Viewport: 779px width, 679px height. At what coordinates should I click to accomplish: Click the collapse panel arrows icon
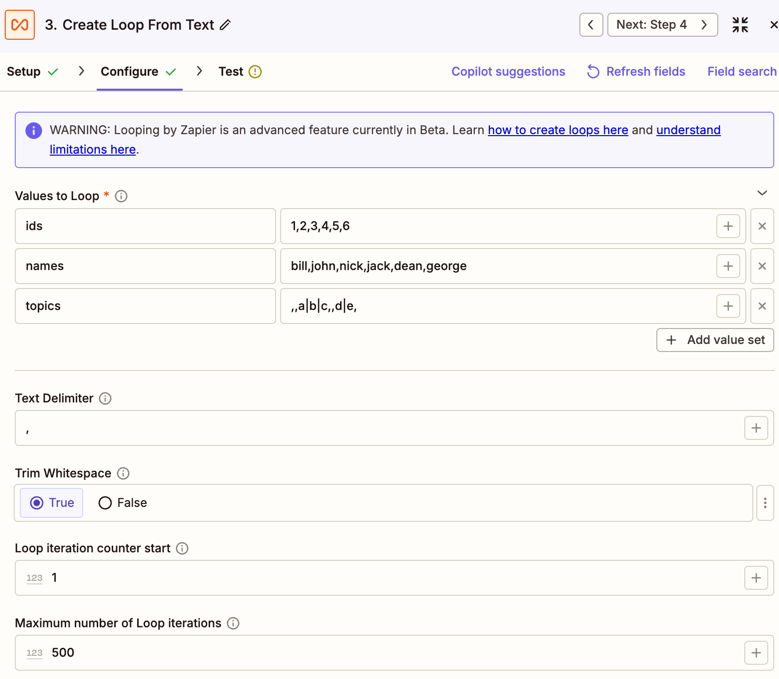[740, 25]
